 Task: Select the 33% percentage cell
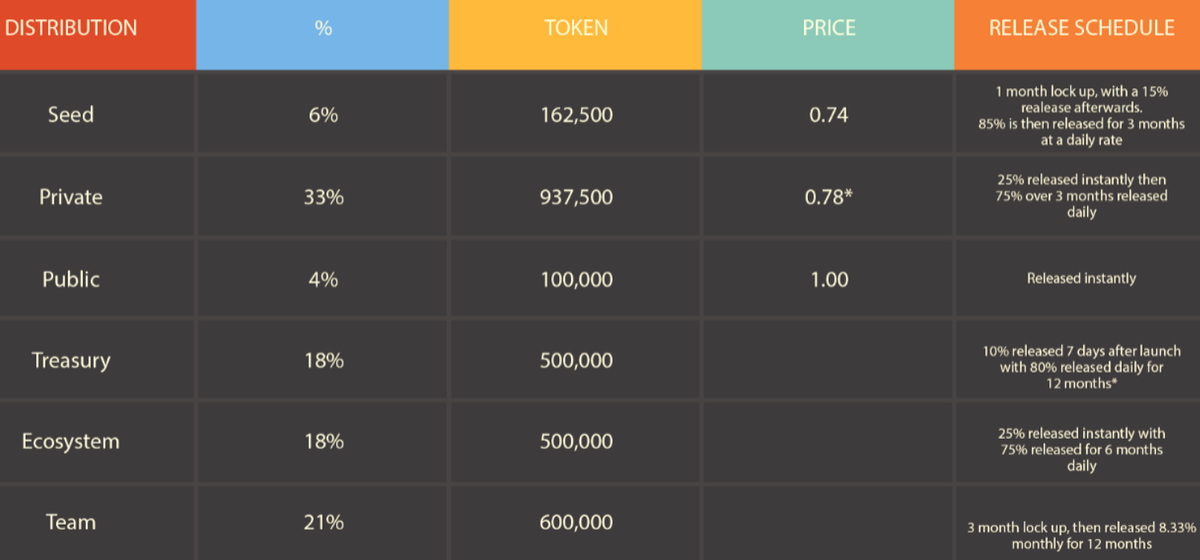tap(323, 198)
